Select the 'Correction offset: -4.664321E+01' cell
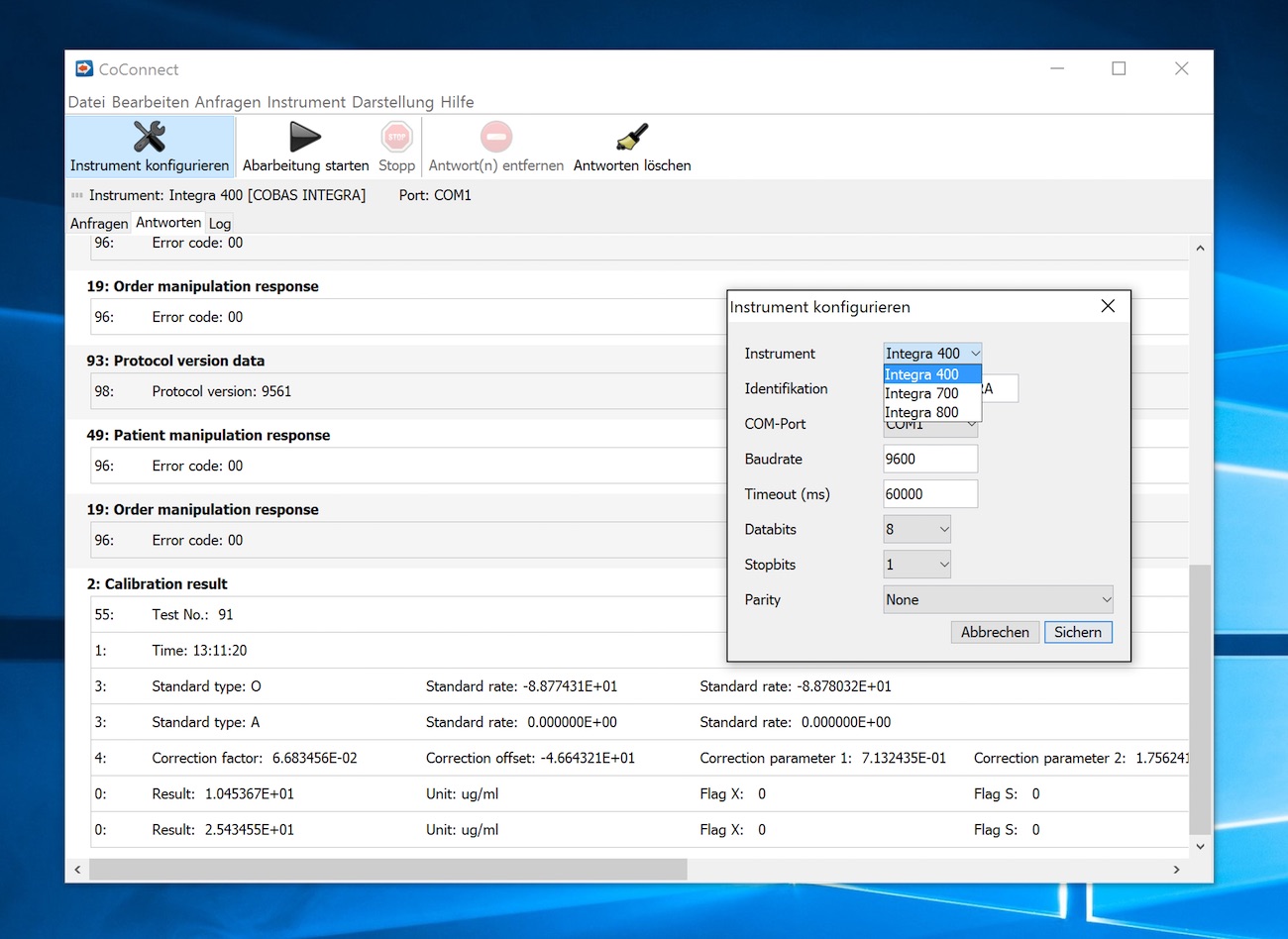This screenshot has height=939, width=1288. coord(530,758)
